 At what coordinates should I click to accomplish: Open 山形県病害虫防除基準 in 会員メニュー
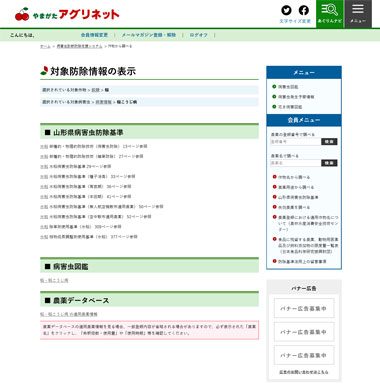tap(298, 197)
